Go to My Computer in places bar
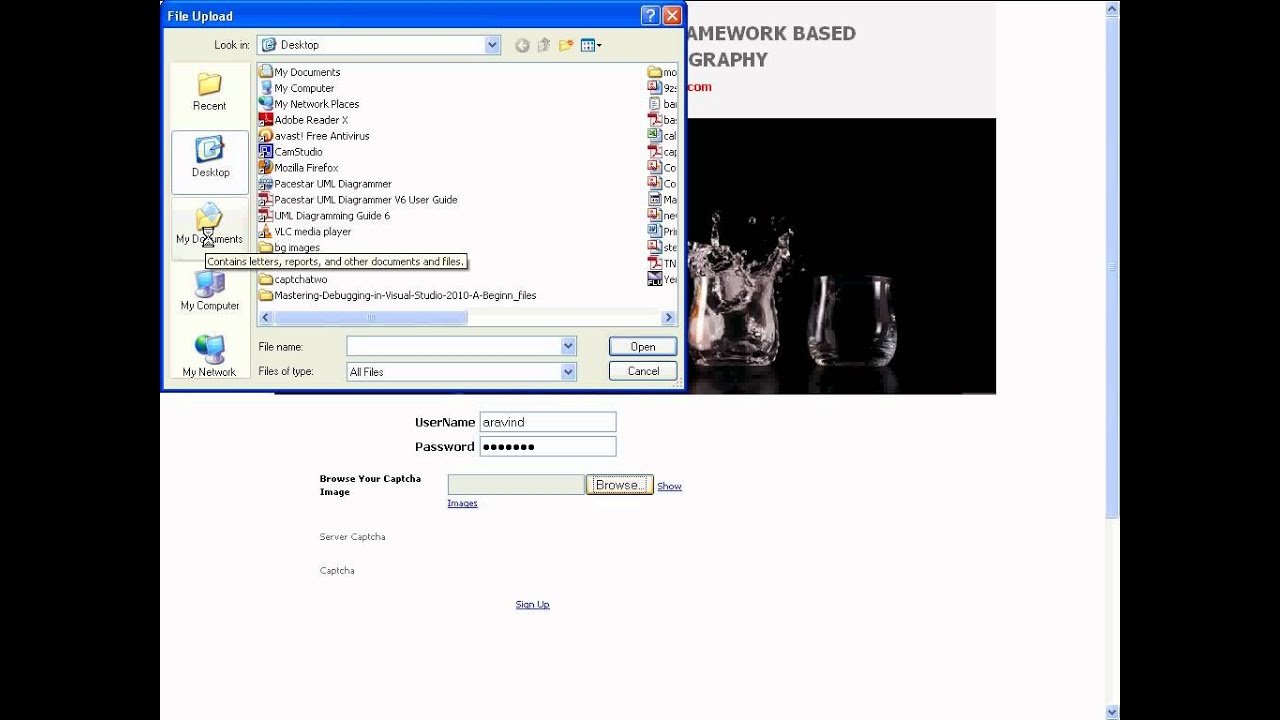1280x720 pixels. pyautogui.click(x=209, y=292)
